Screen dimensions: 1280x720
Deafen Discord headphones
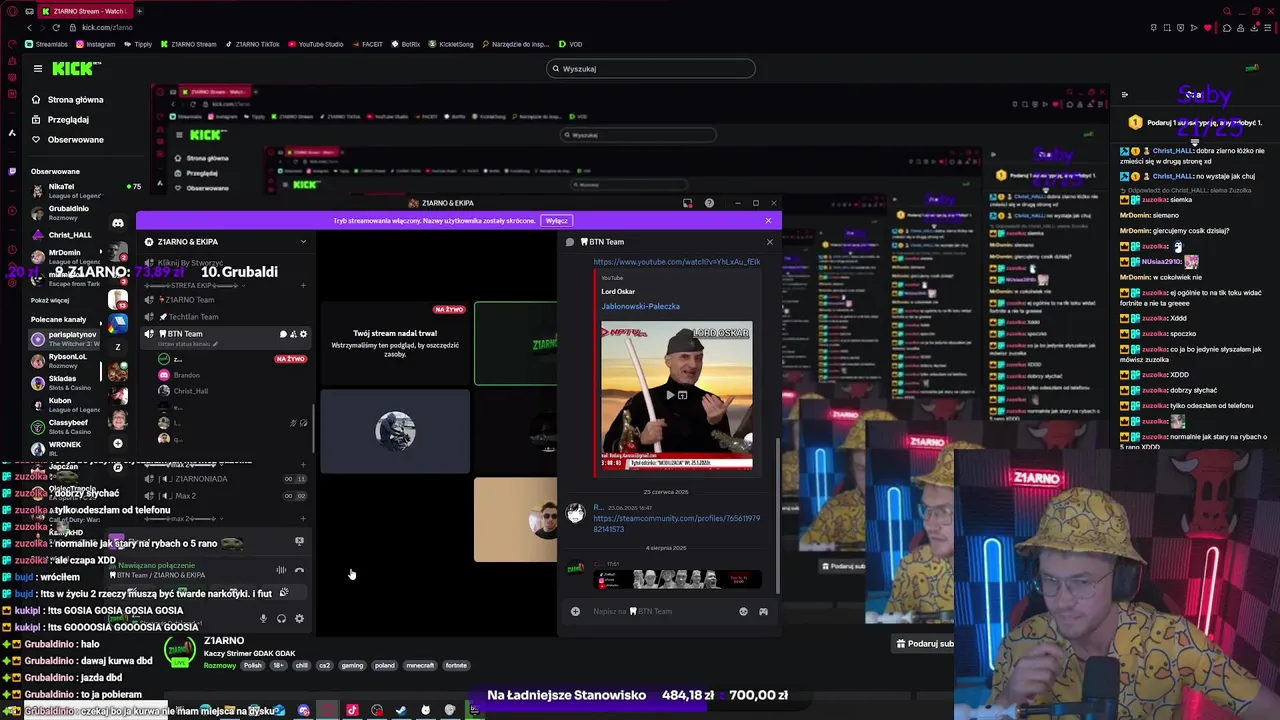[281, 619]
